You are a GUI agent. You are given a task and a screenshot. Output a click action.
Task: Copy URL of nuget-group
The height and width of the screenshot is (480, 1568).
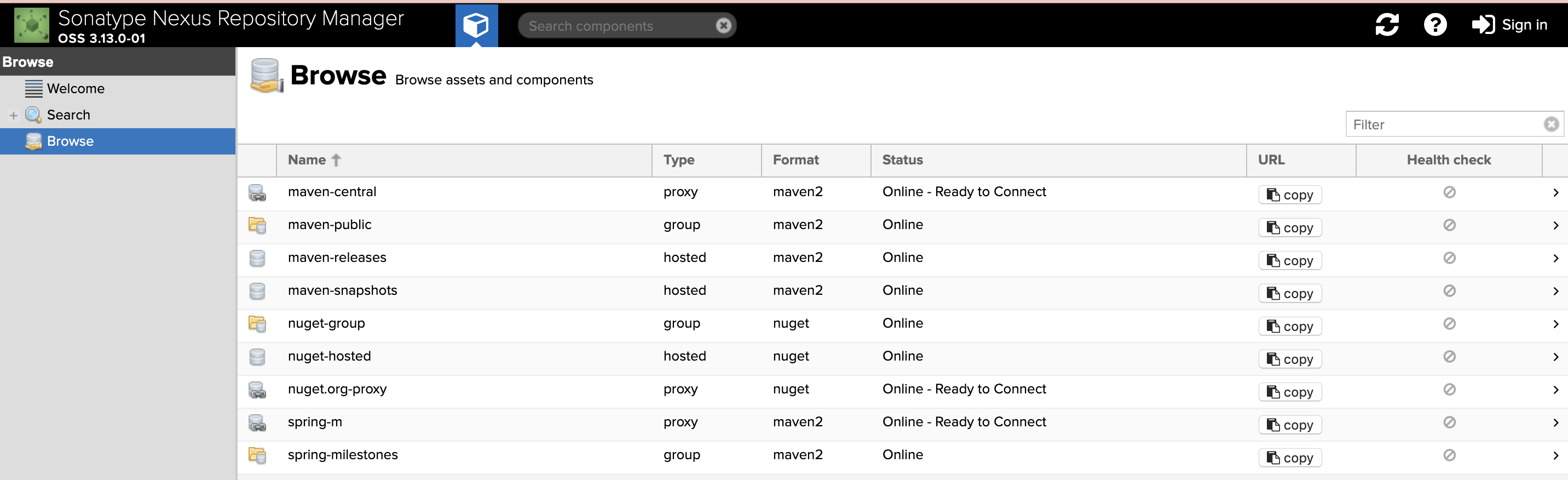(x=1290, y=326)
